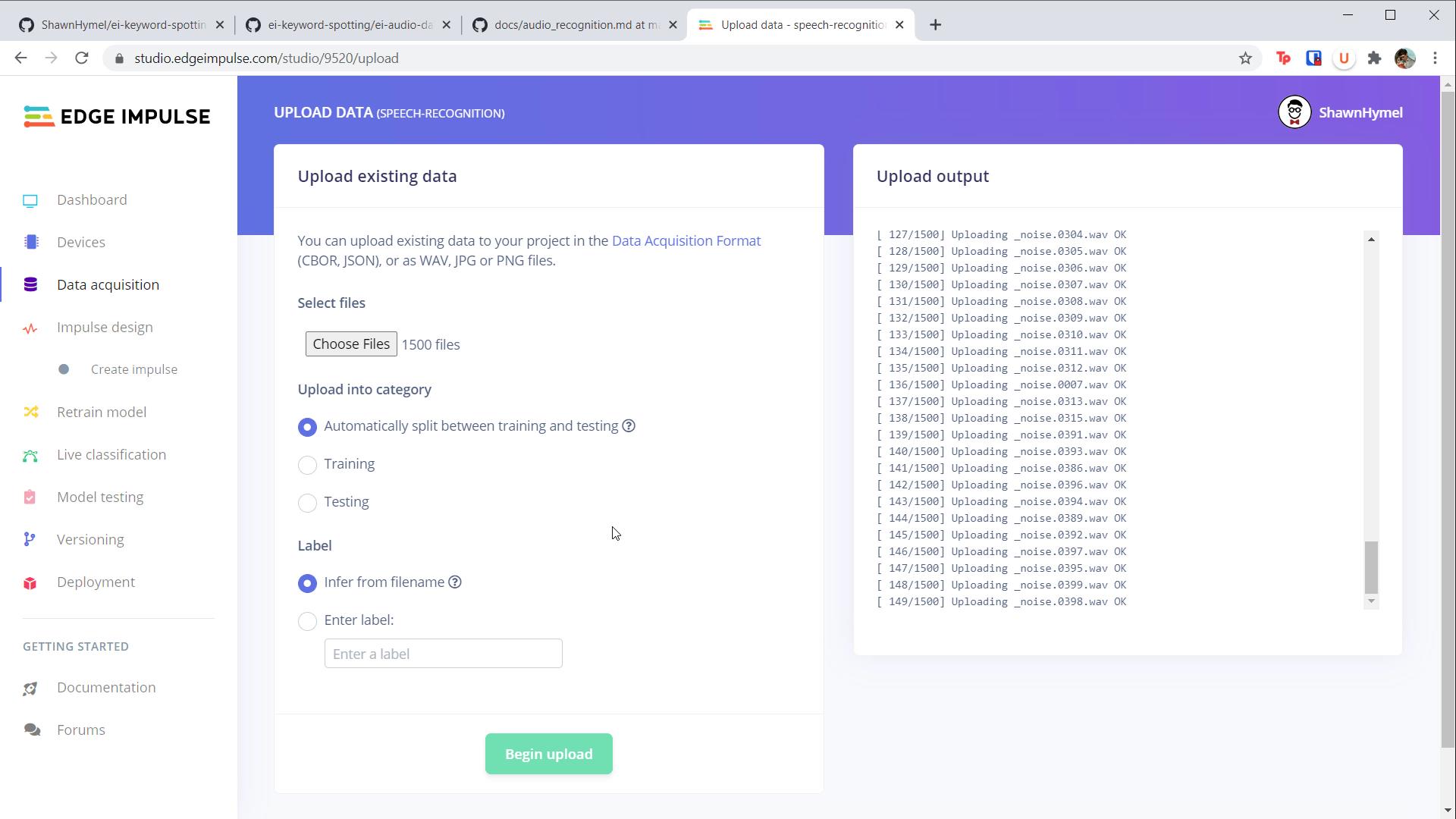Select automatically split between training and testing
Image resolution: width=1456 pixels, height=819 pixels.
[x=308, y=426]
